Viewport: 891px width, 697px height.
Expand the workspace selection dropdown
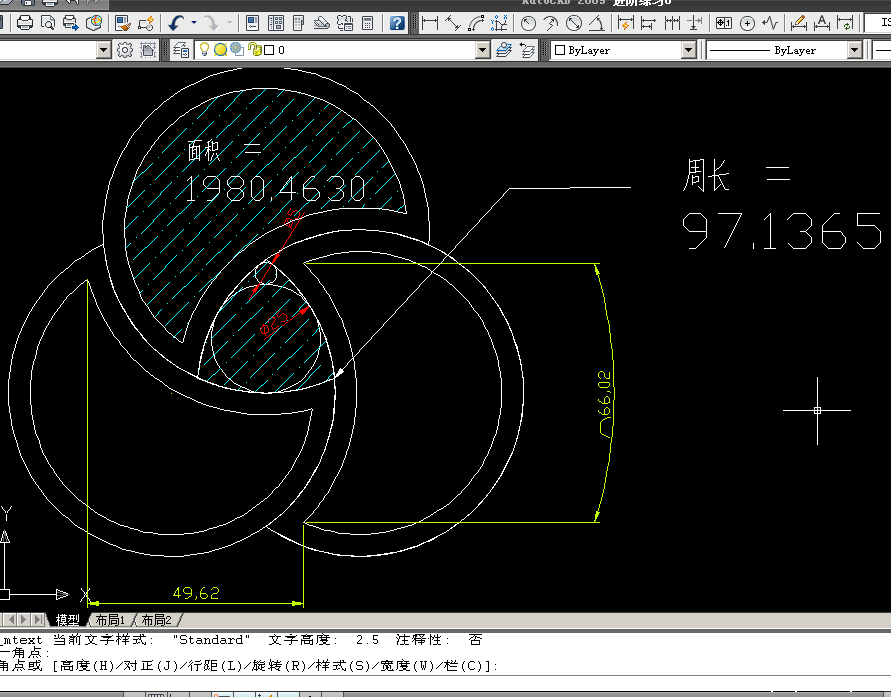click(103, 50)
